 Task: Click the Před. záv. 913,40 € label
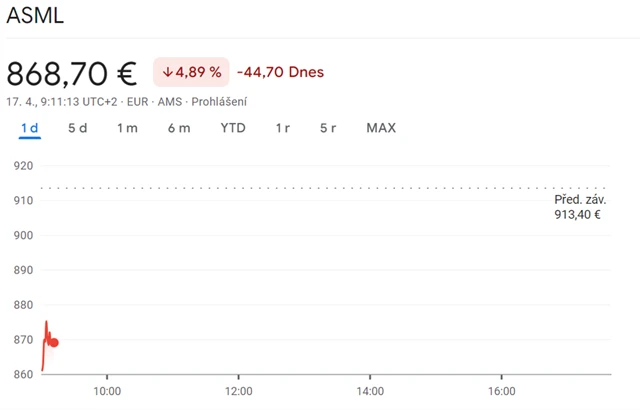click(577, 207)
